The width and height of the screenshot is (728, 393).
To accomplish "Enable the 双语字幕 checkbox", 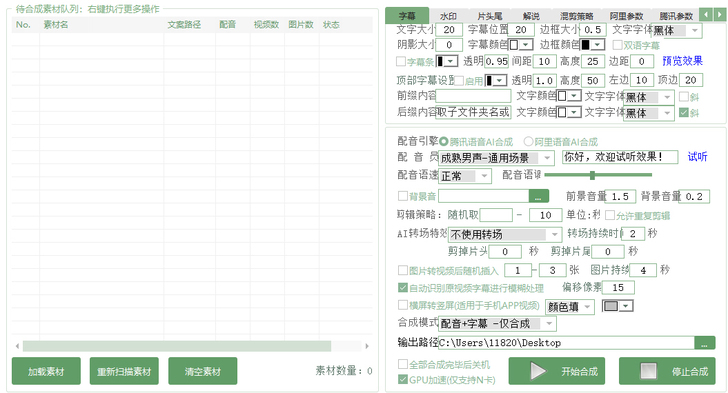I will coord(617,45).
